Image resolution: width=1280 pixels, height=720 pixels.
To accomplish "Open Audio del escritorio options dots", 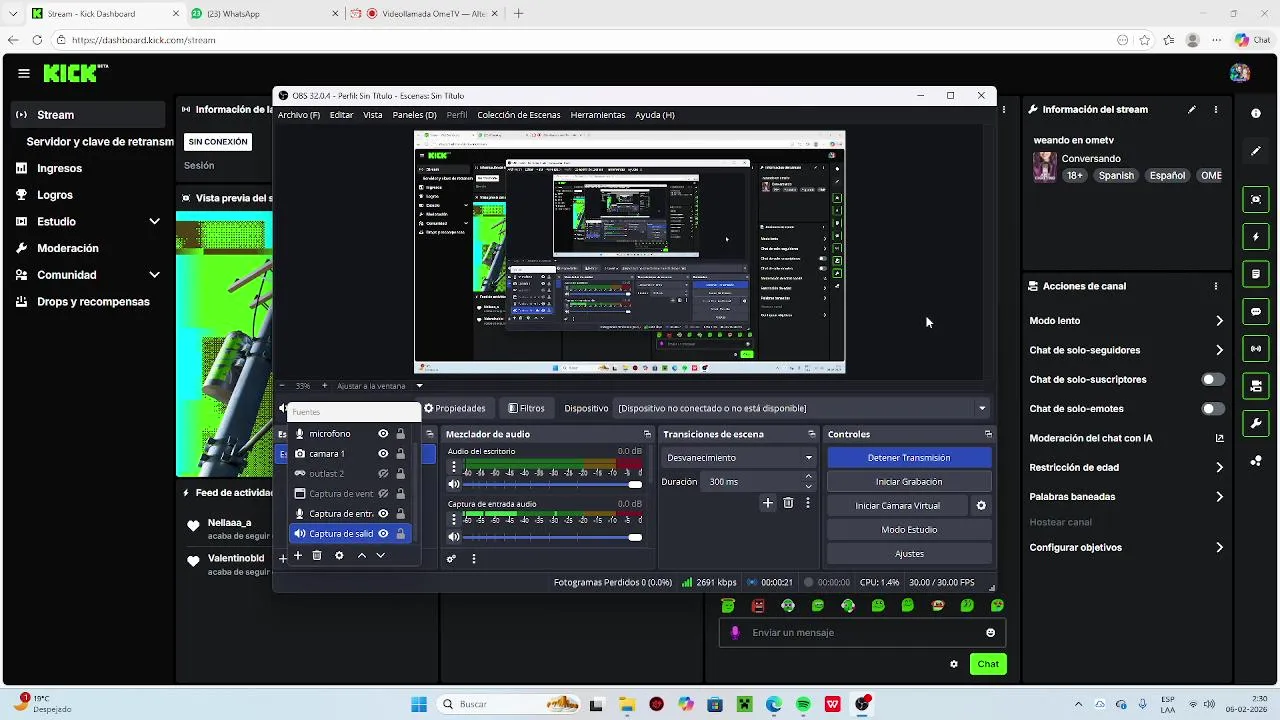I will 453,467.
